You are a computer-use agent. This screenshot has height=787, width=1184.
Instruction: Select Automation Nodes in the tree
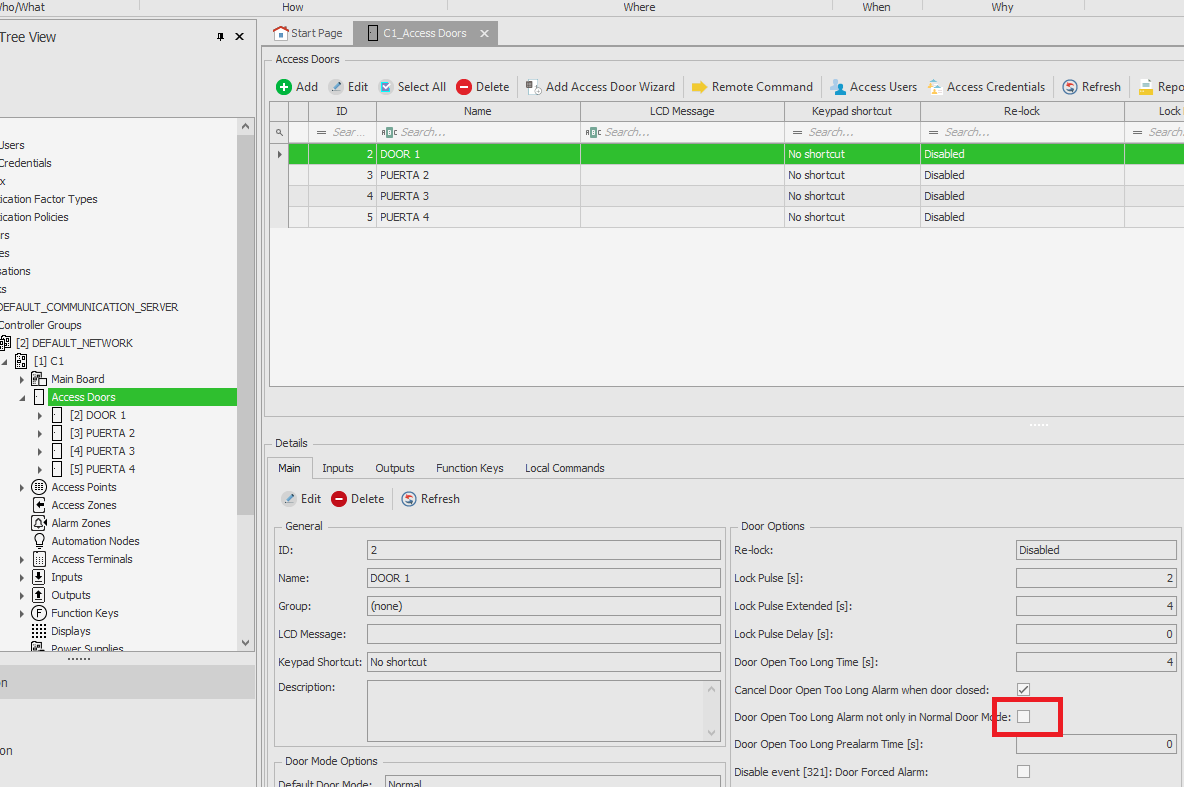coord(95,542)
